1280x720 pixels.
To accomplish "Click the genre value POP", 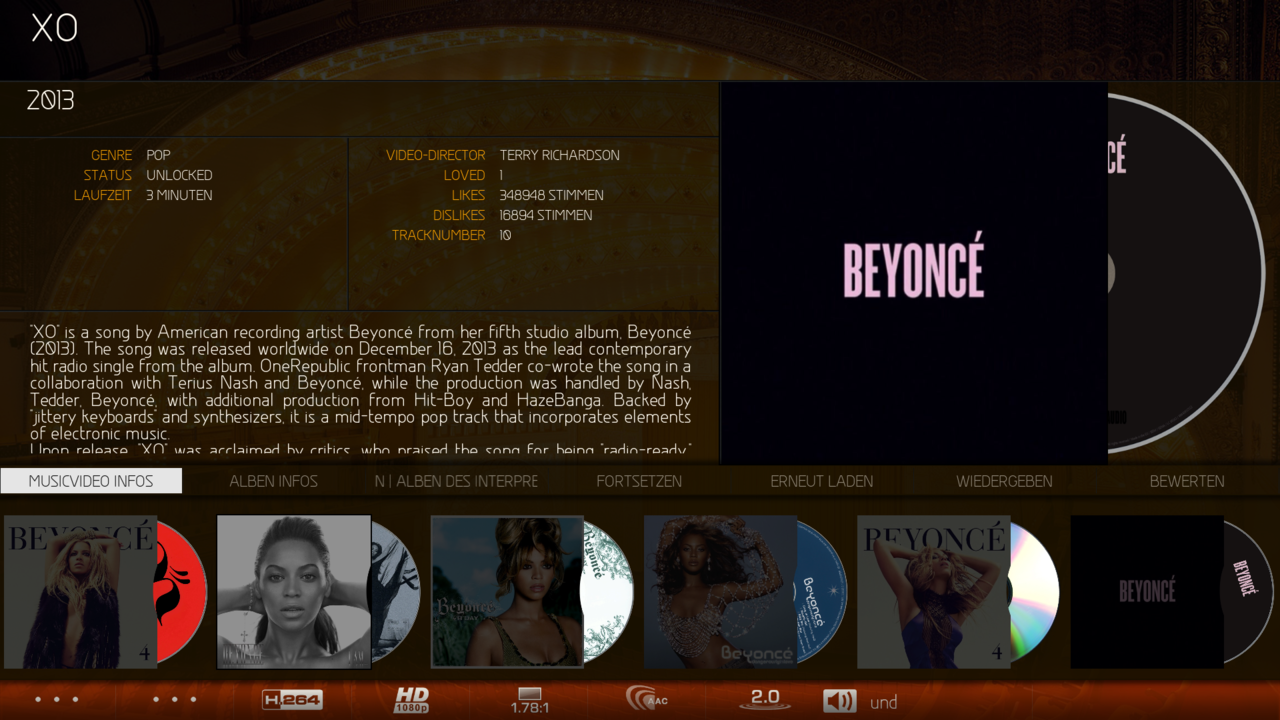I will coord(158,155).
